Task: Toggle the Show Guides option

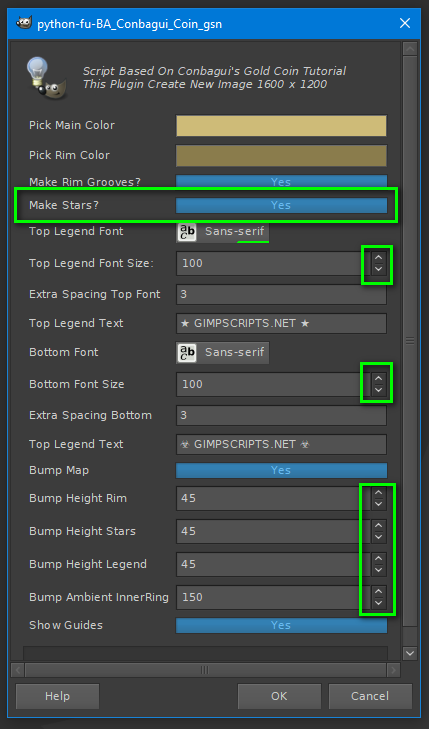Action: point(281,625)
